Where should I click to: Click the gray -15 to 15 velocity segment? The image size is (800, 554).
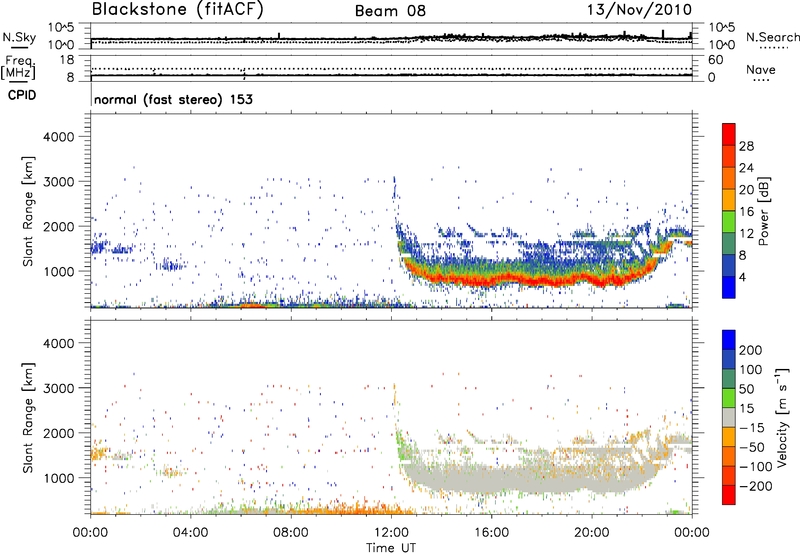click(729, 418)
